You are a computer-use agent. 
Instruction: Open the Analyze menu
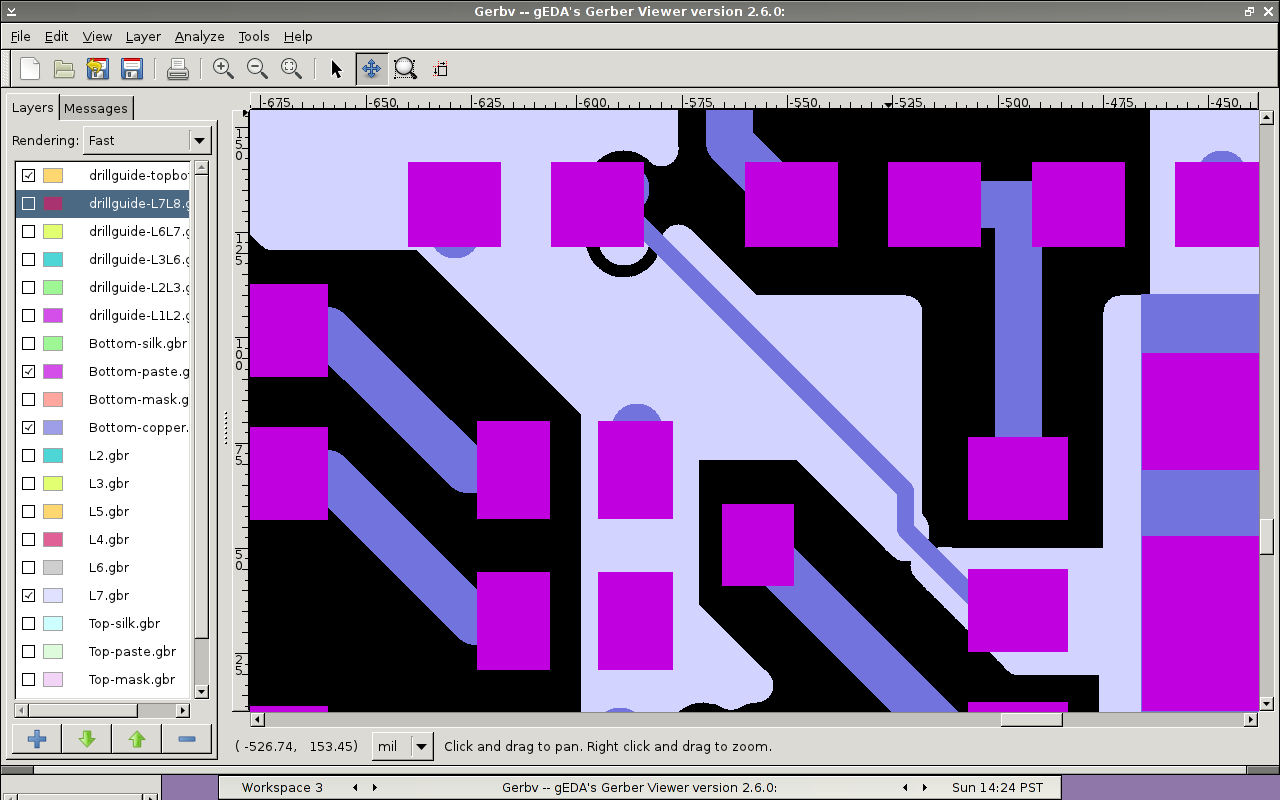pos(199,36)
